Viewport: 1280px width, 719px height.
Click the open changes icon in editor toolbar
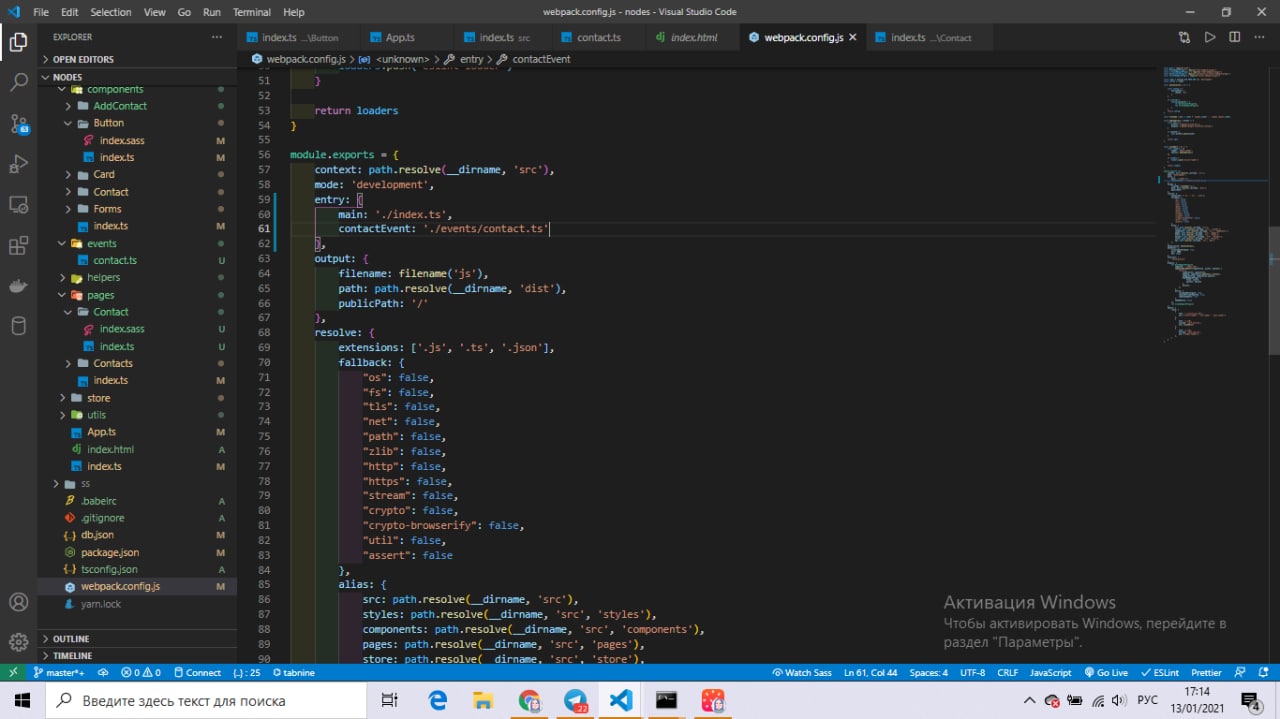tap(1184, 37)
